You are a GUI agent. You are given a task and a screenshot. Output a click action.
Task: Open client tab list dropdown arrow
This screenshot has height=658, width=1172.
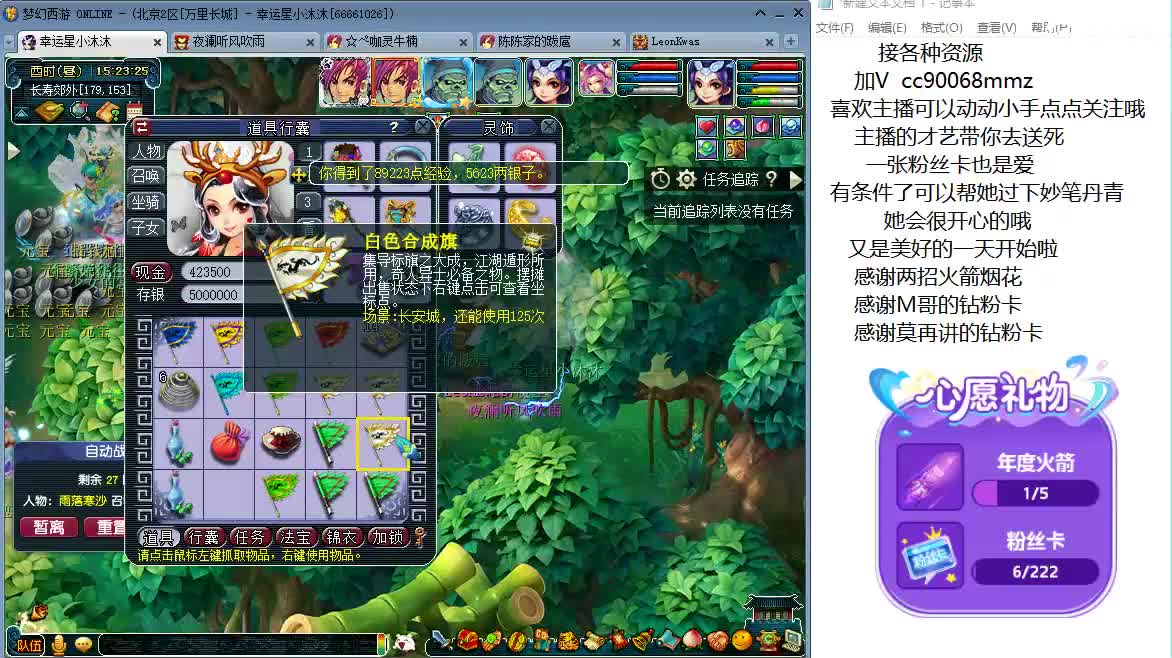(8, 42)
